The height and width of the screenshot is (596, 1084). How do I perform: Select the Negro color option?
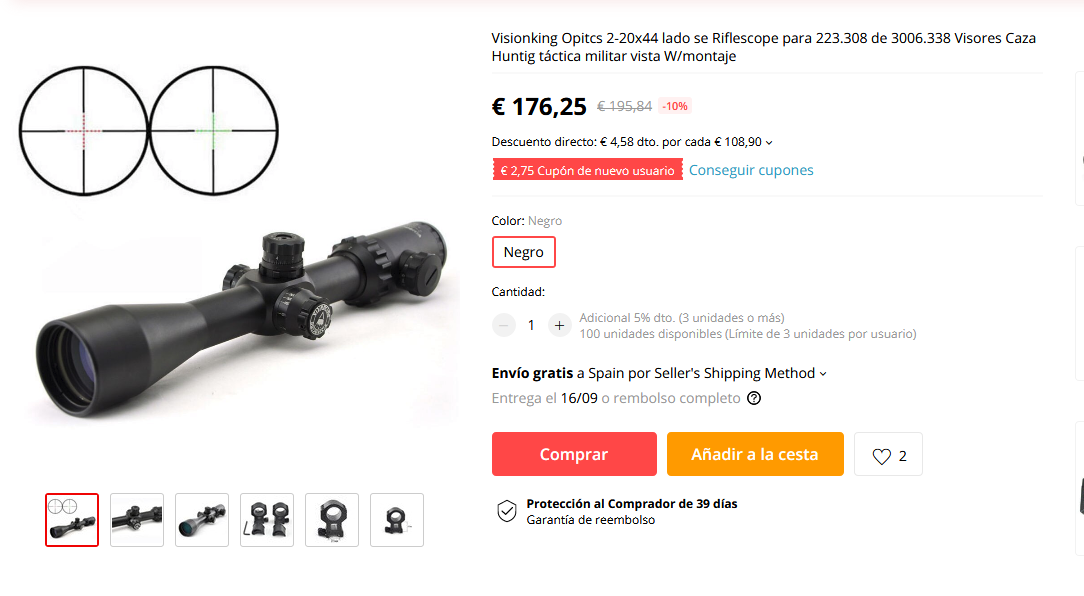click(x=523, y=252)
